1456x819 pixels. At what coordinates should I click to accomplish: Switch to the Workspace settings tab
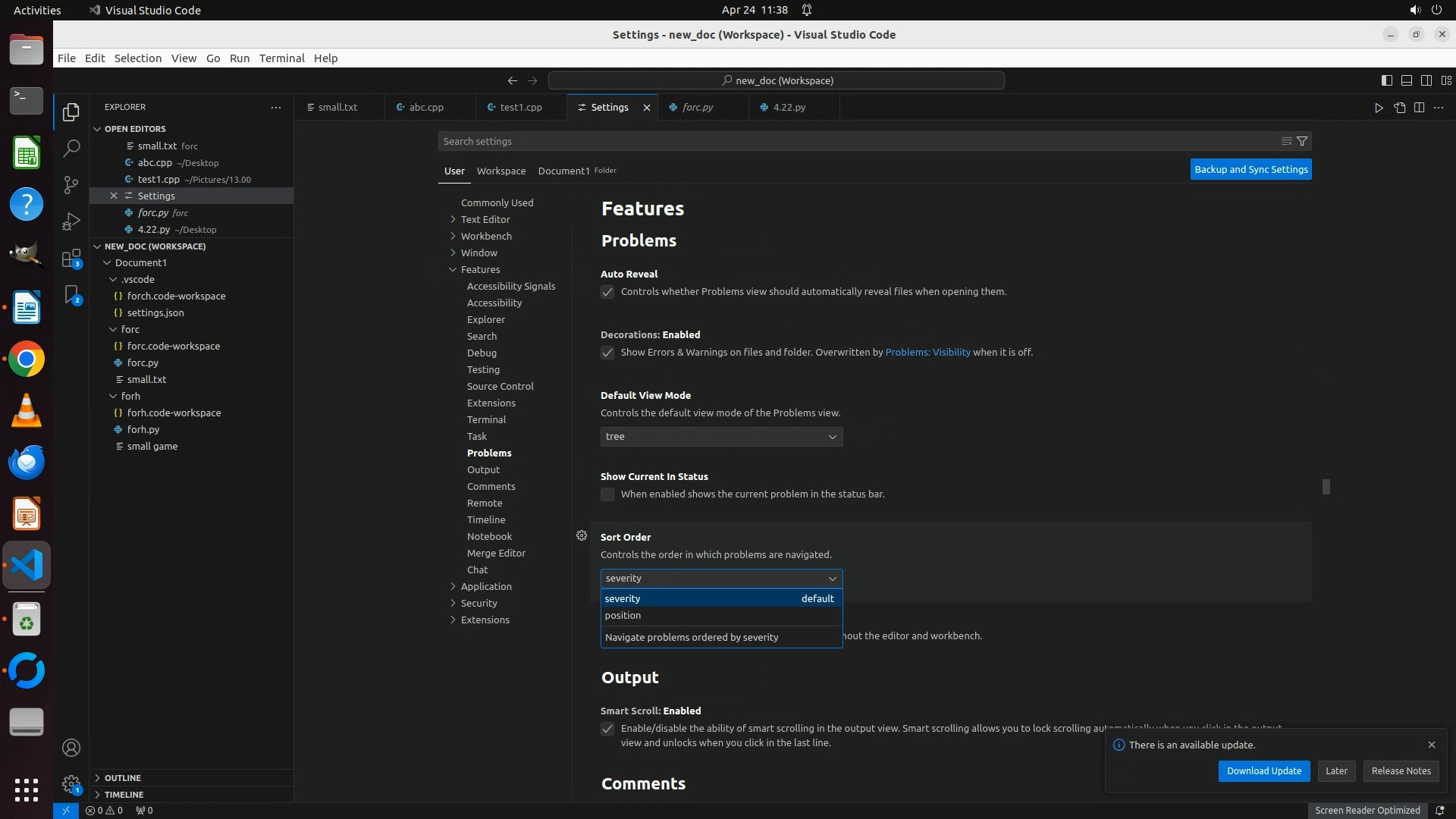pyautogui.click(x=500, y=171)
